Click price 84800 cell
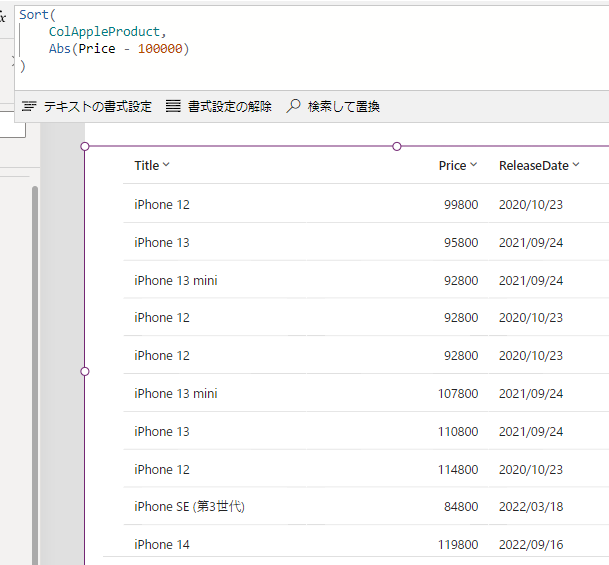 (461, 506)
